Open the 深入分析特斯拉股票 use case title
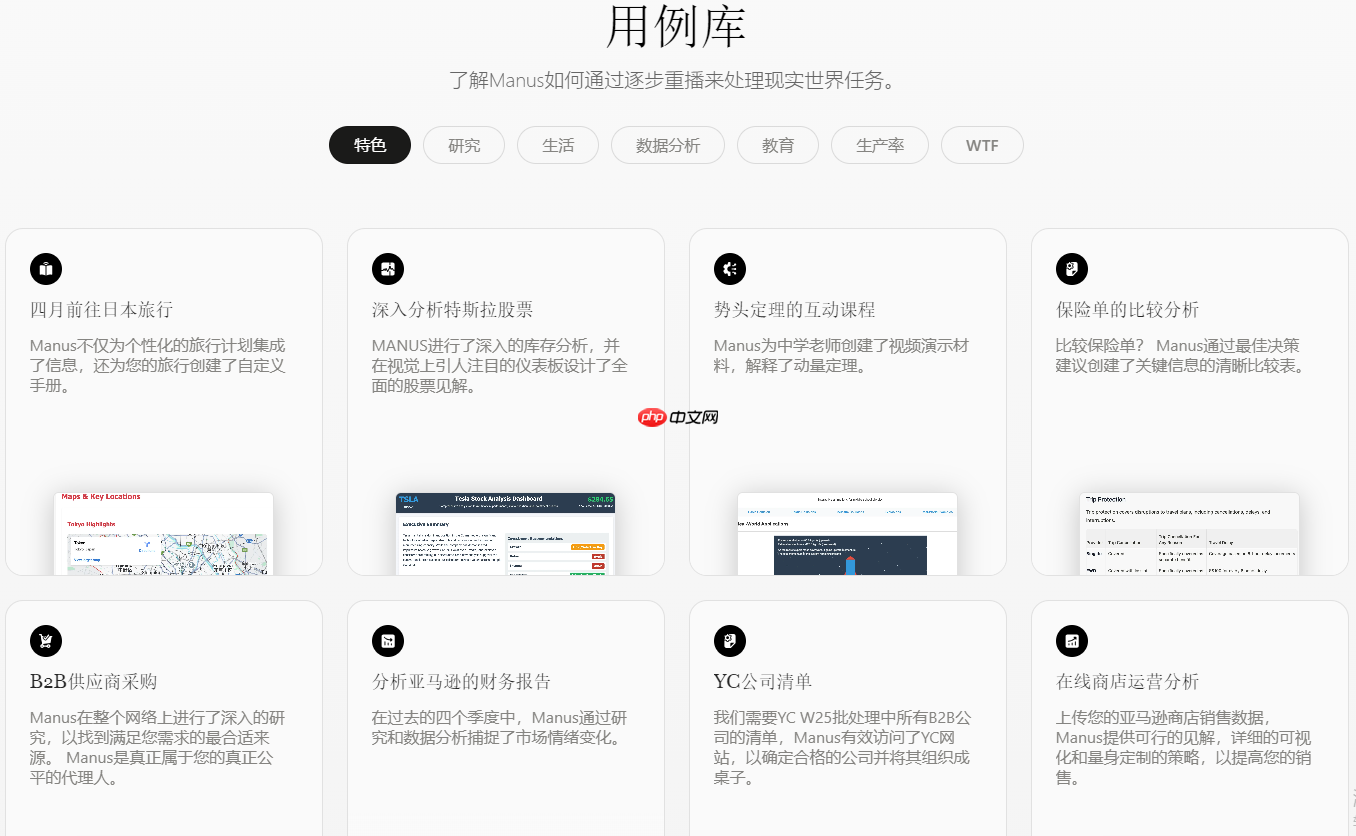Image resolution: width=1356 pixels, height=836 pixels. (x=453, y=310)
